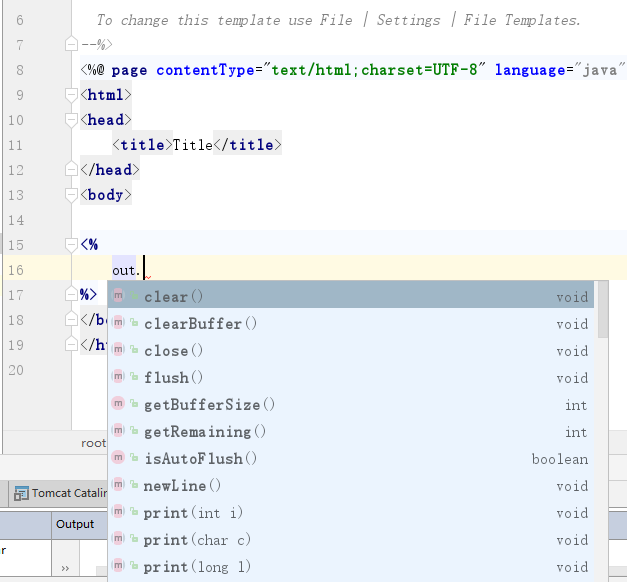Toggle fold marker at line 18

[71, 319]
